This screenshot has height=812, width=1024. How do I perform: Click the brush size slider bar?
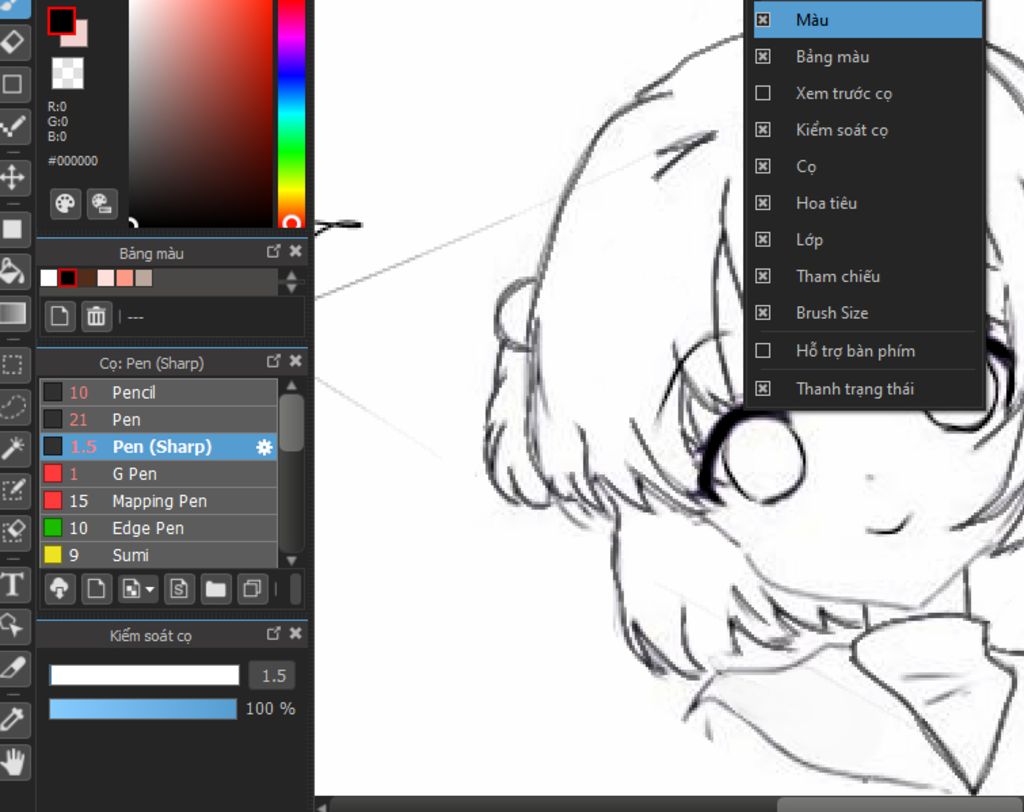click(144, 675)
